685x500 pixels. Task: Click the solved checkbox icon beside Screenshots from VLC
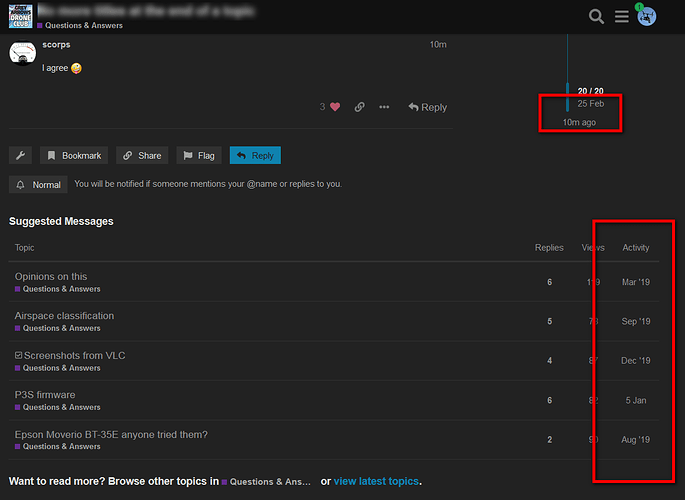coord(18,355)
